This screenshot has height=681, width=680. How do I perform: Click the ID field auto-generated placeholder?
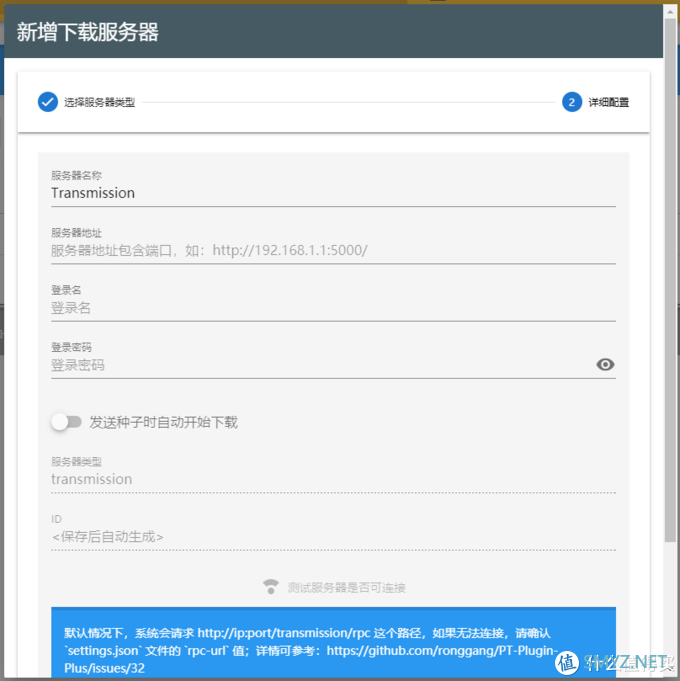[333, 537]
